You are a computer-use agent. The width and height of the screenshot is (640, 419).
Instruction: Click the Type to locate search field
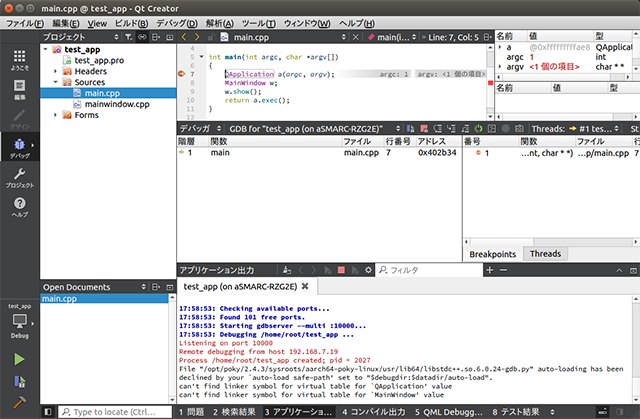(115, 412)
